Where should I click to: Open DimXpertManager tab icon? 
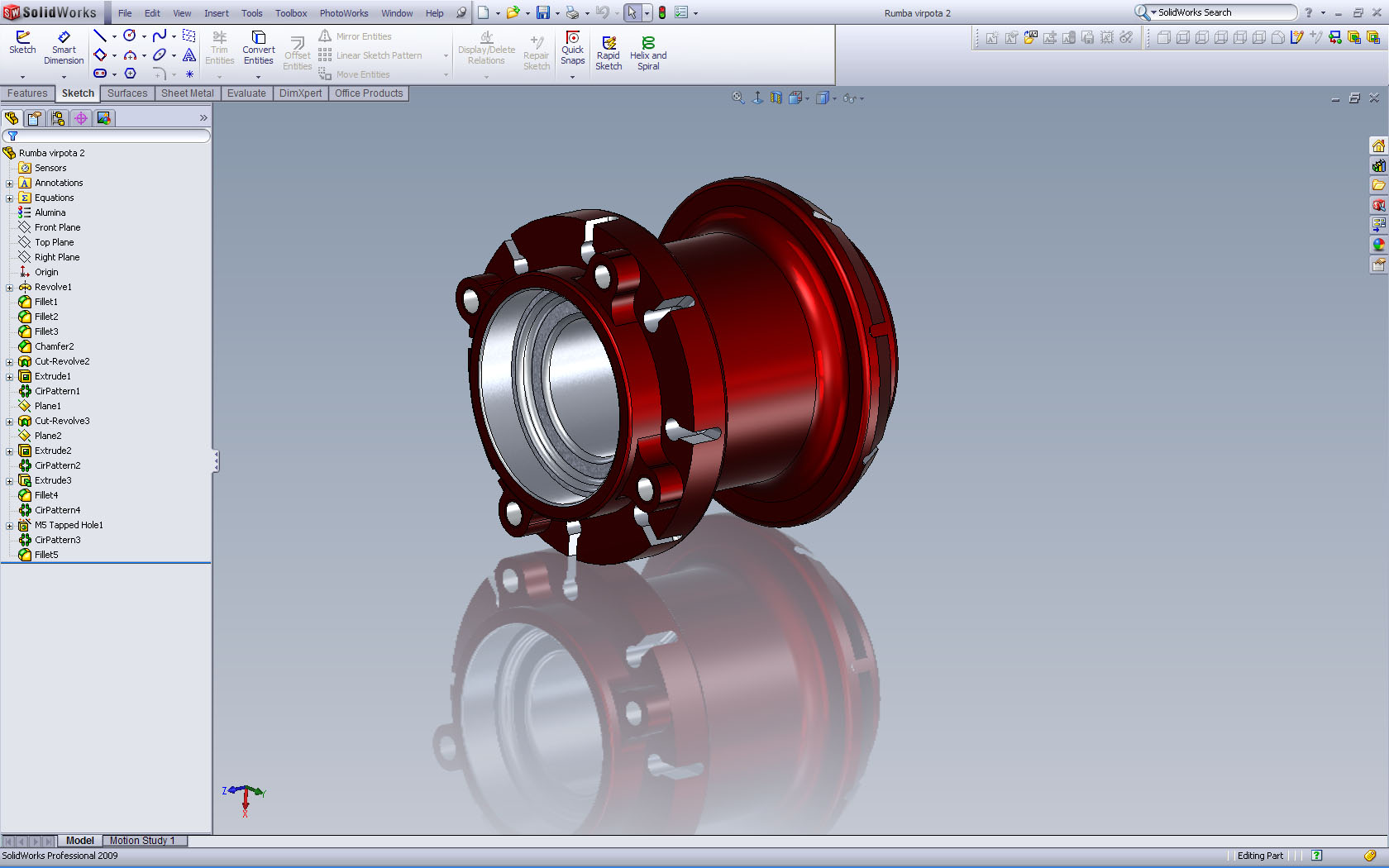(81, 118)
